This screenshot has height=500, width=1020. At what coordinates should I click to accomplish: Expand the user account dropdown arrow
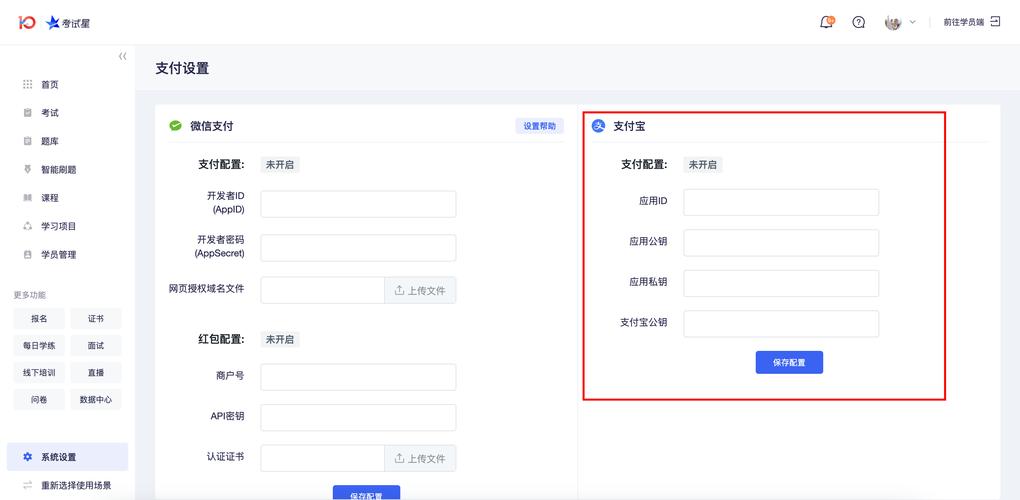pos(912,22)
